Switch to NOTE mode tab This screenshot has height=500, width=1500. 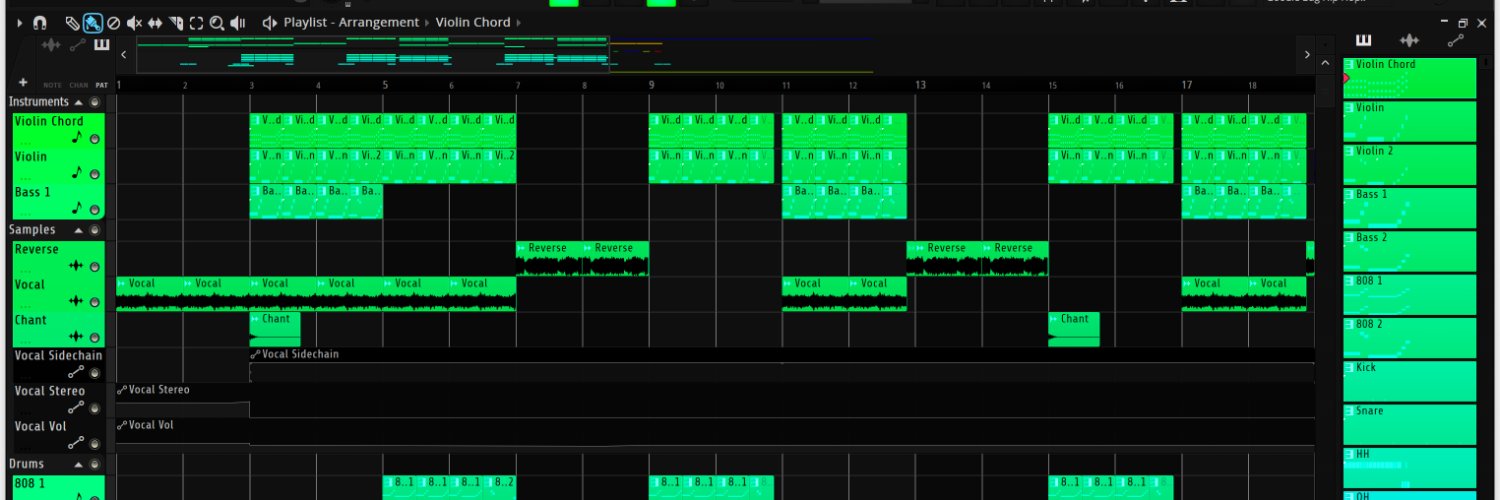coord(52,85)
